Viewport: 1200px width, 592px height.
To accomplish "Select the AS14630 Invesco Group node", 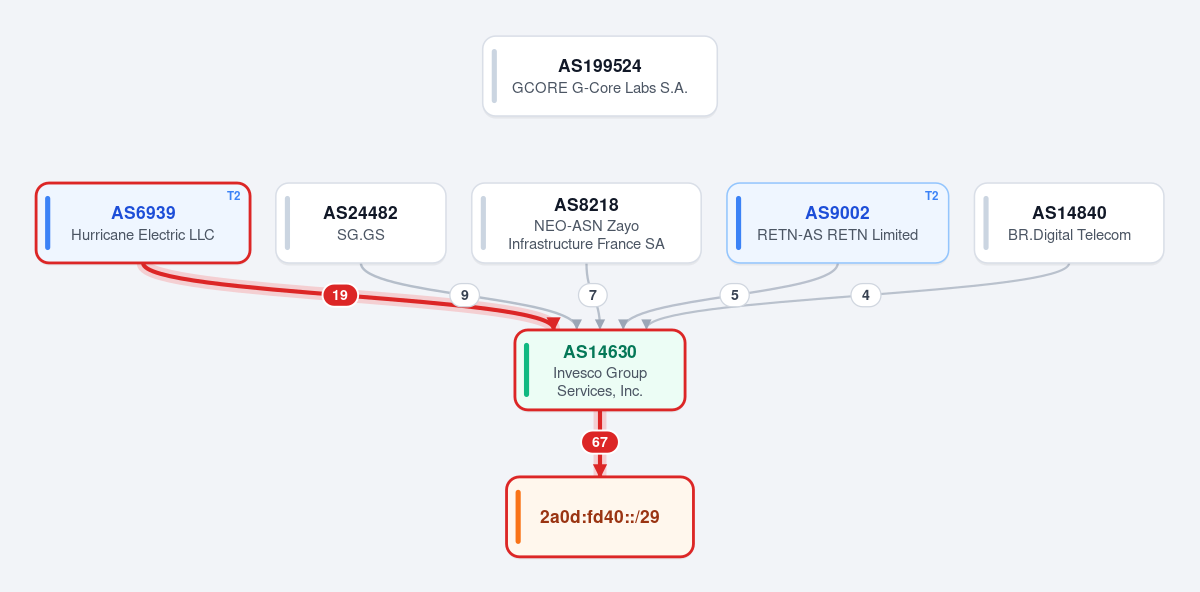I will tap(600, 370).
